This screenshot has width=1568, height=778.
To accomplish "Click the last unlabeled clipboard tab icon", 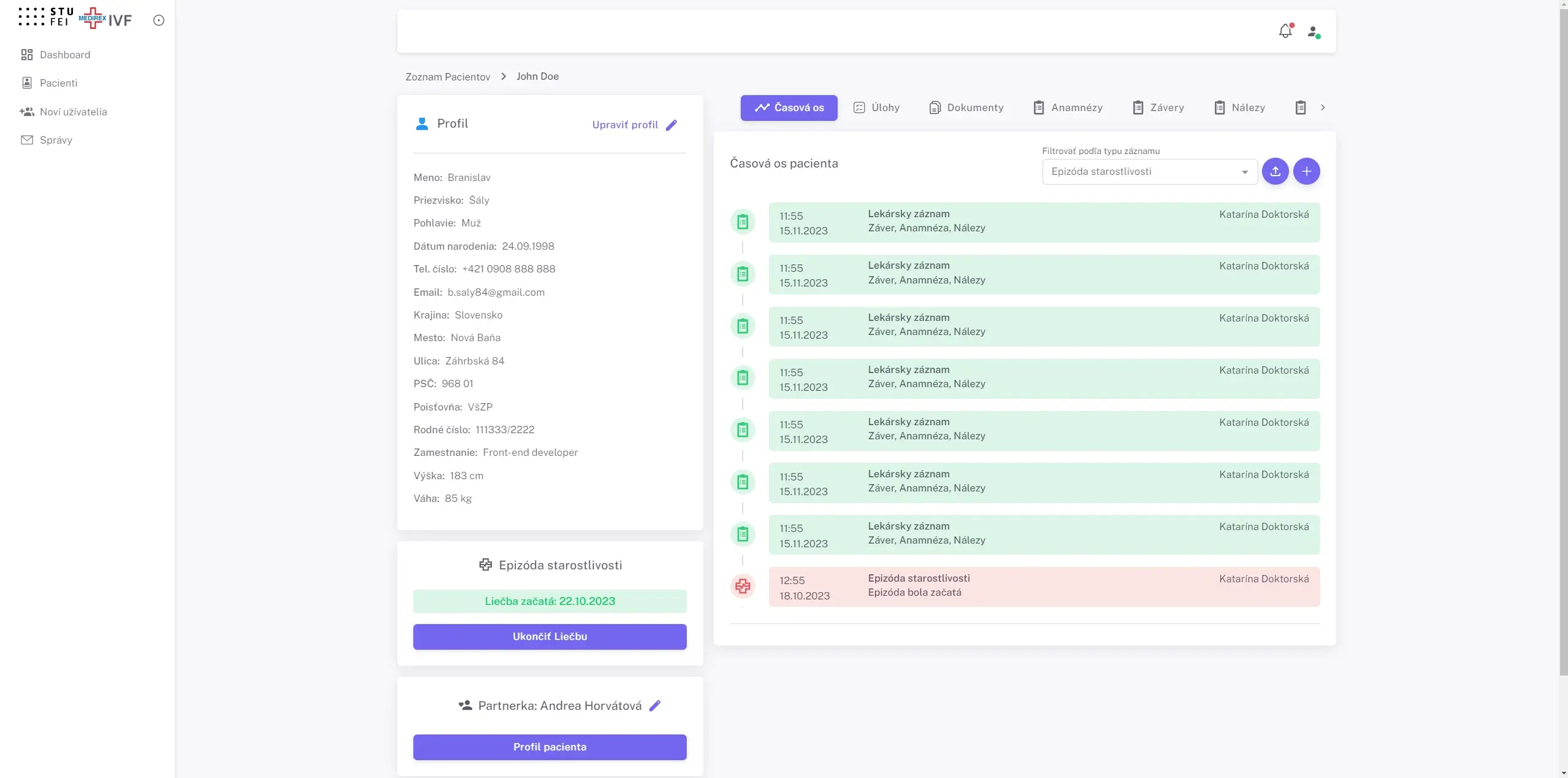I will 1300,108.
